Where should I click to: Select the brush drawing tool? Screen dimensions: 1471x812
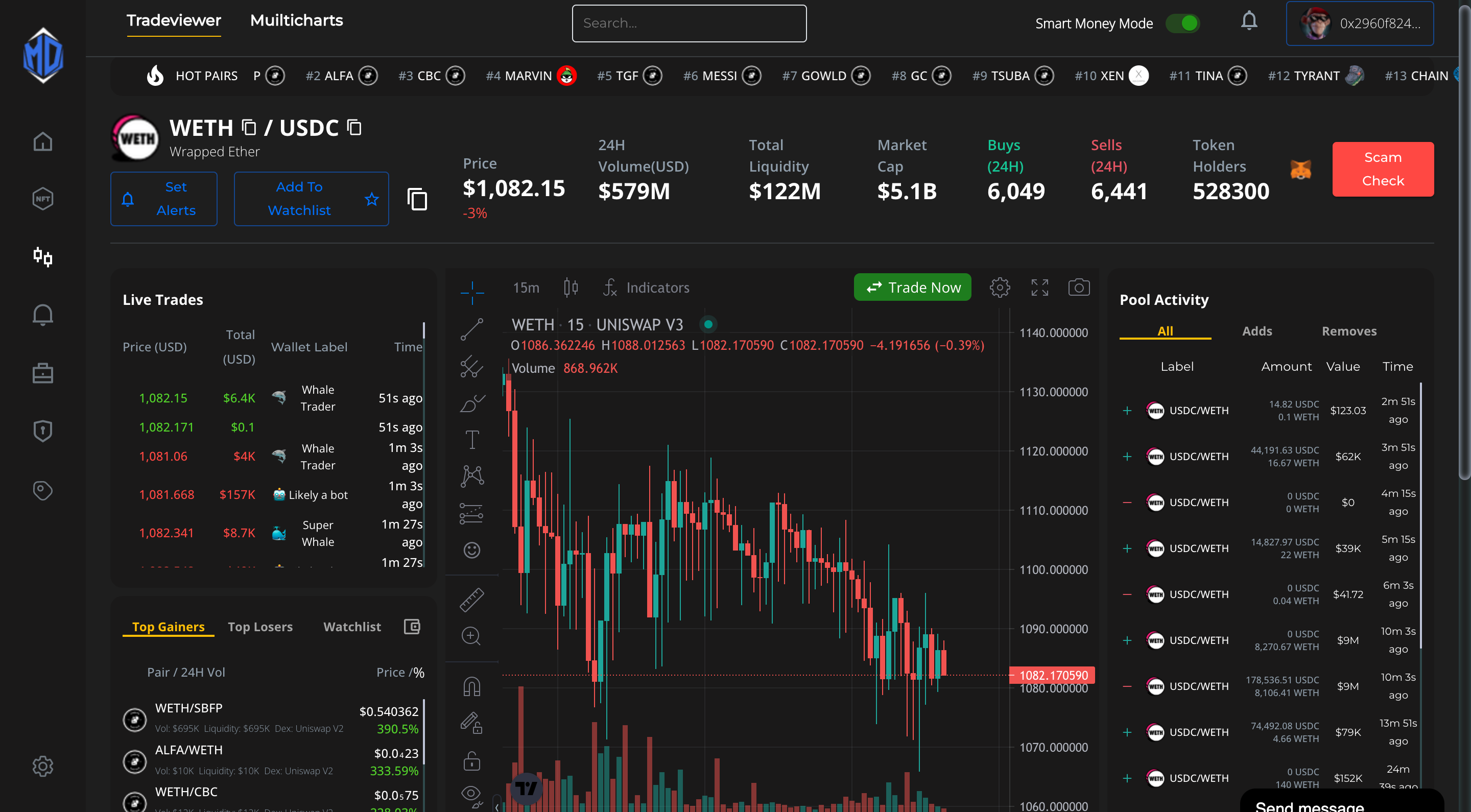[472, 404]
